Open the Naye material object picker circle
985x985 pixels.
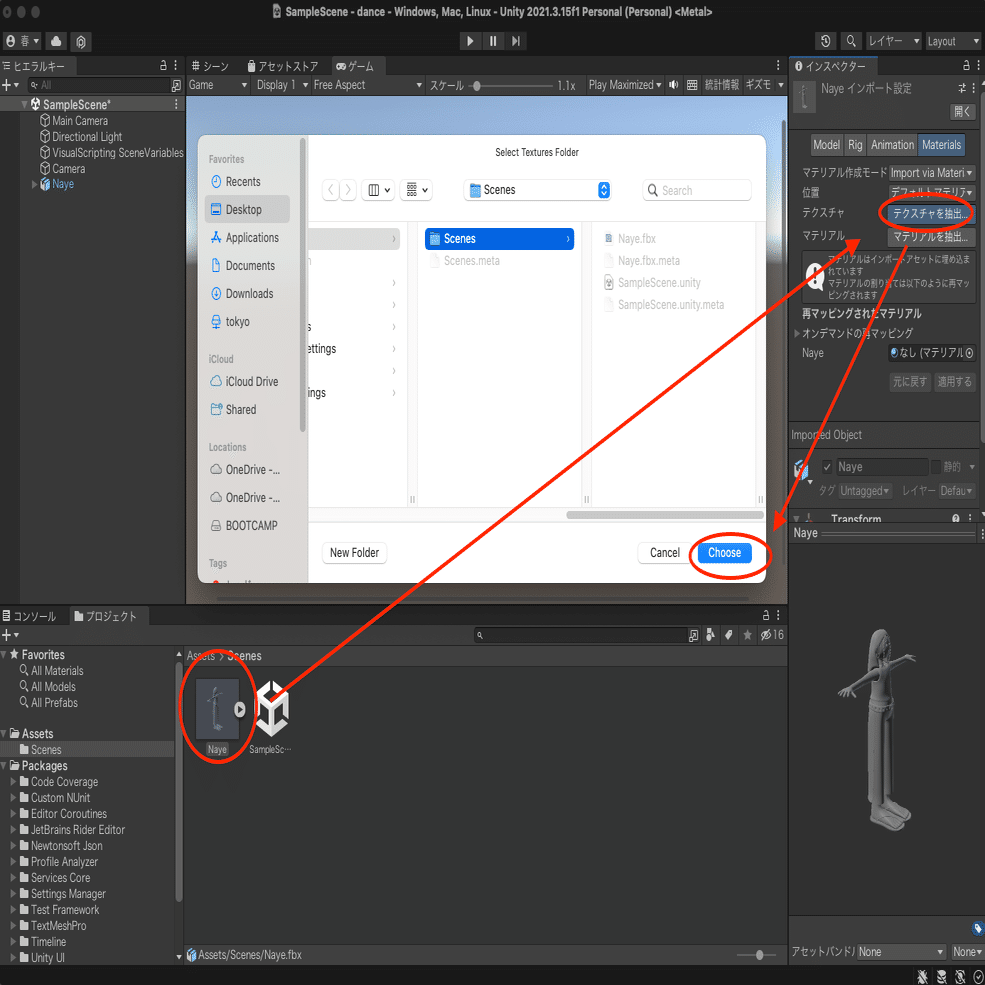(x=969, y=353)
